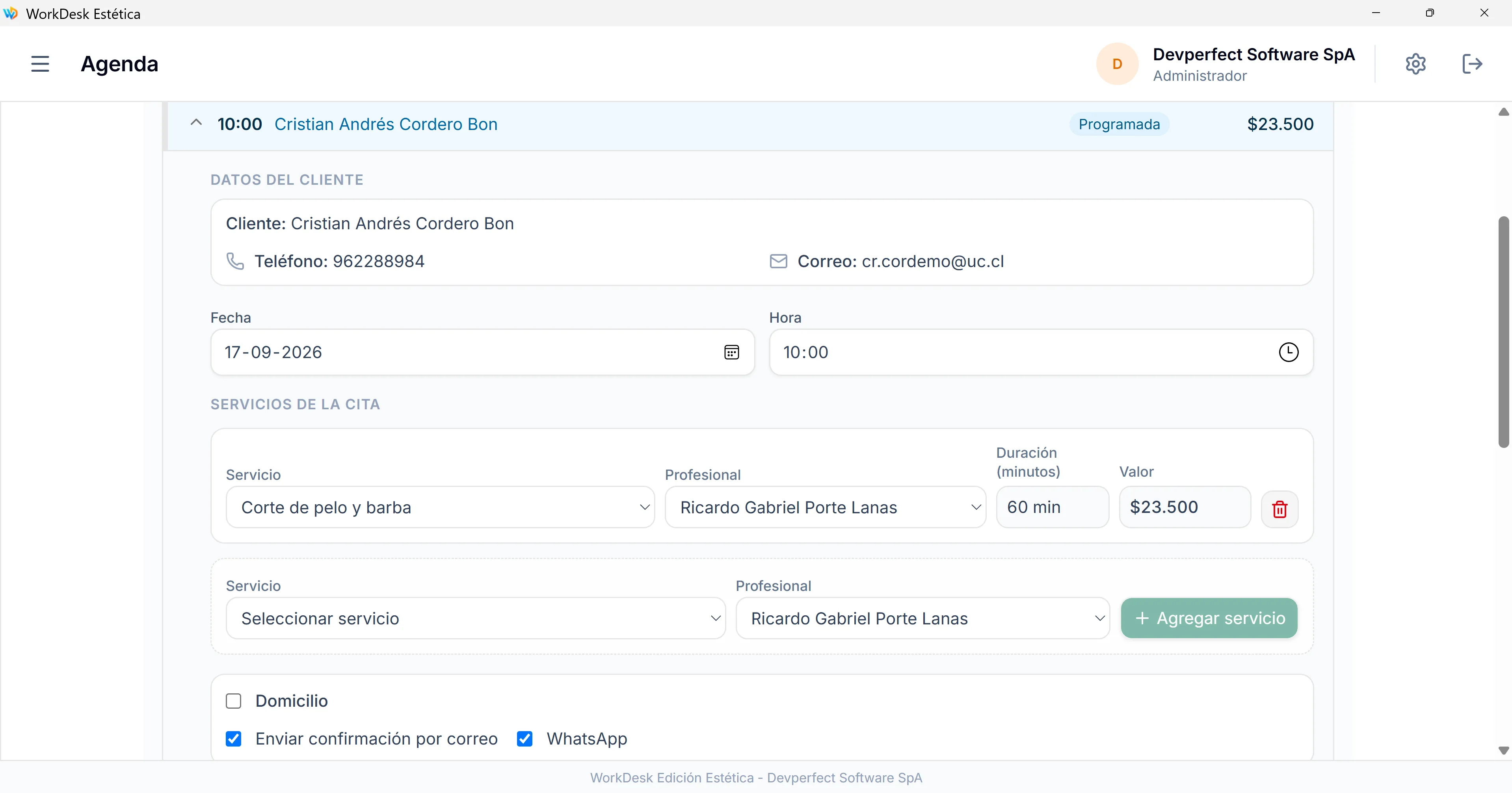Click the client name link Cristian Andrés Cordero Bon
Image resolution: width=1512 pixels, height=793 pixels.
[386, 124]
